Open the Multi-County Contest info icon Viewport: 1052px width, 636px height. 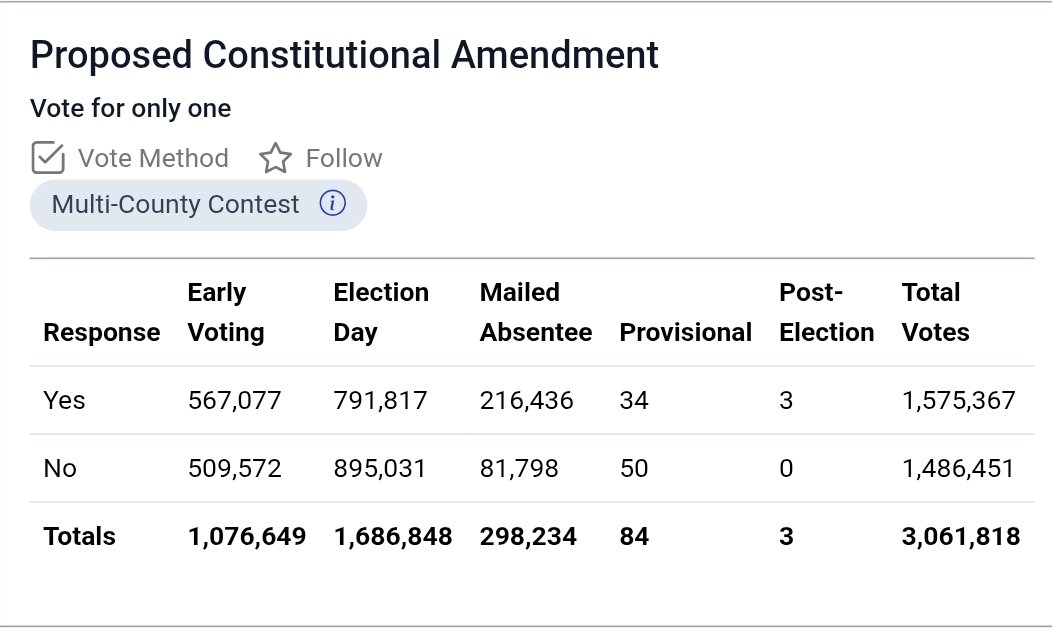point(333,203)
